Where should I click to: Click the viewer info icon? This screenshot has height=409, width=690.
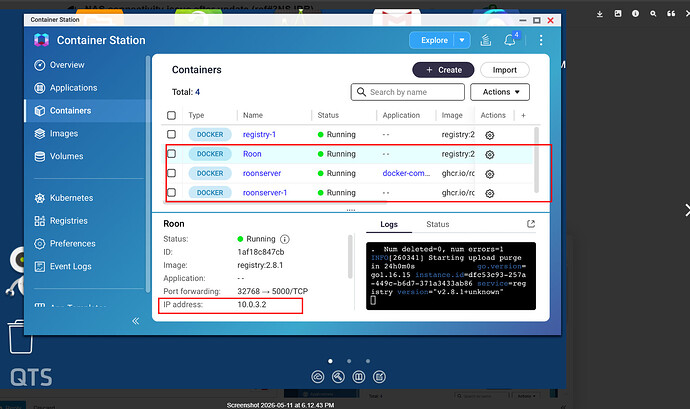pyautogui.click(x=635, y=14)
